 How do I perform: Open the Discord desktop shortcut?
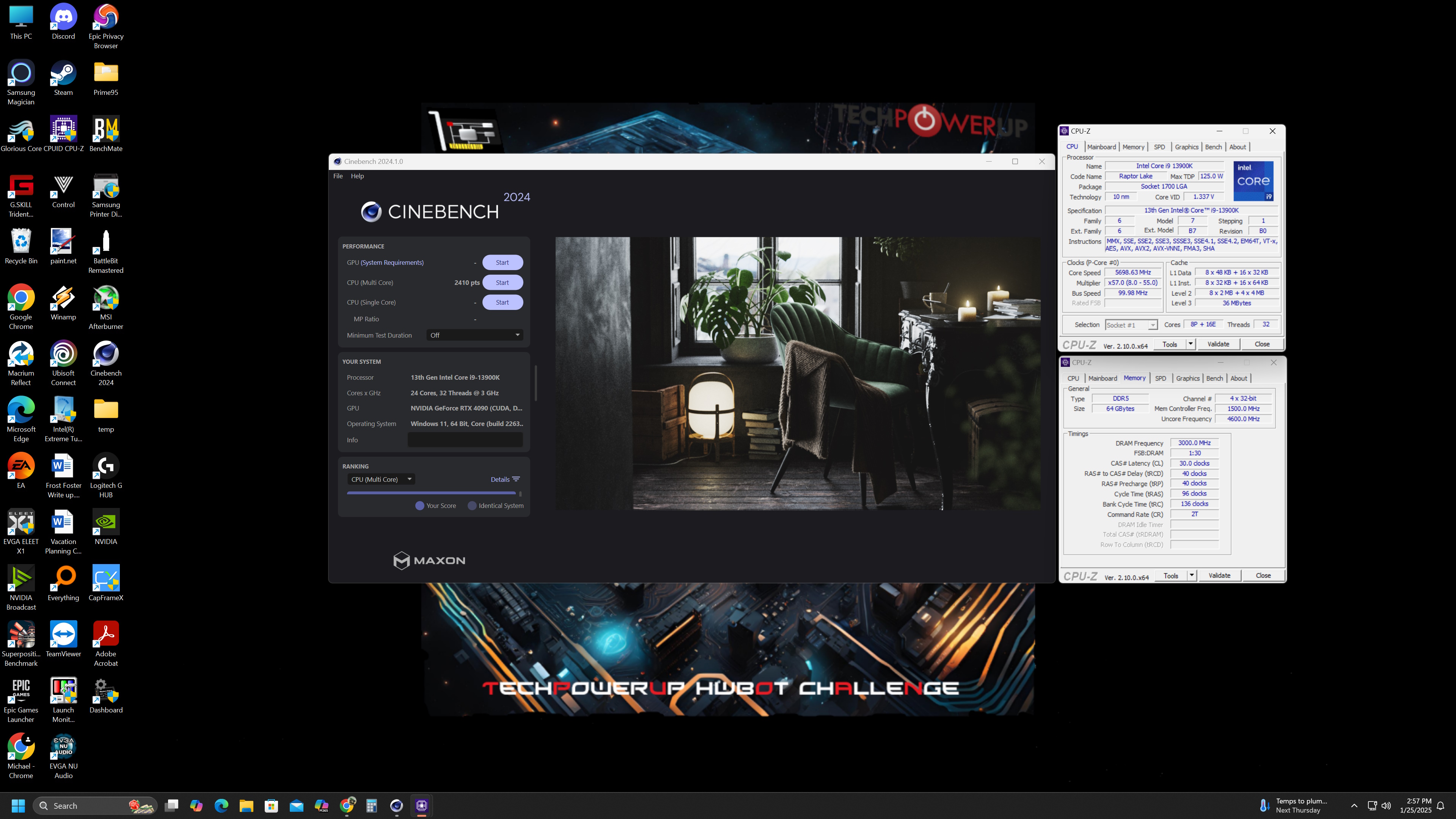tap(63, 22)
